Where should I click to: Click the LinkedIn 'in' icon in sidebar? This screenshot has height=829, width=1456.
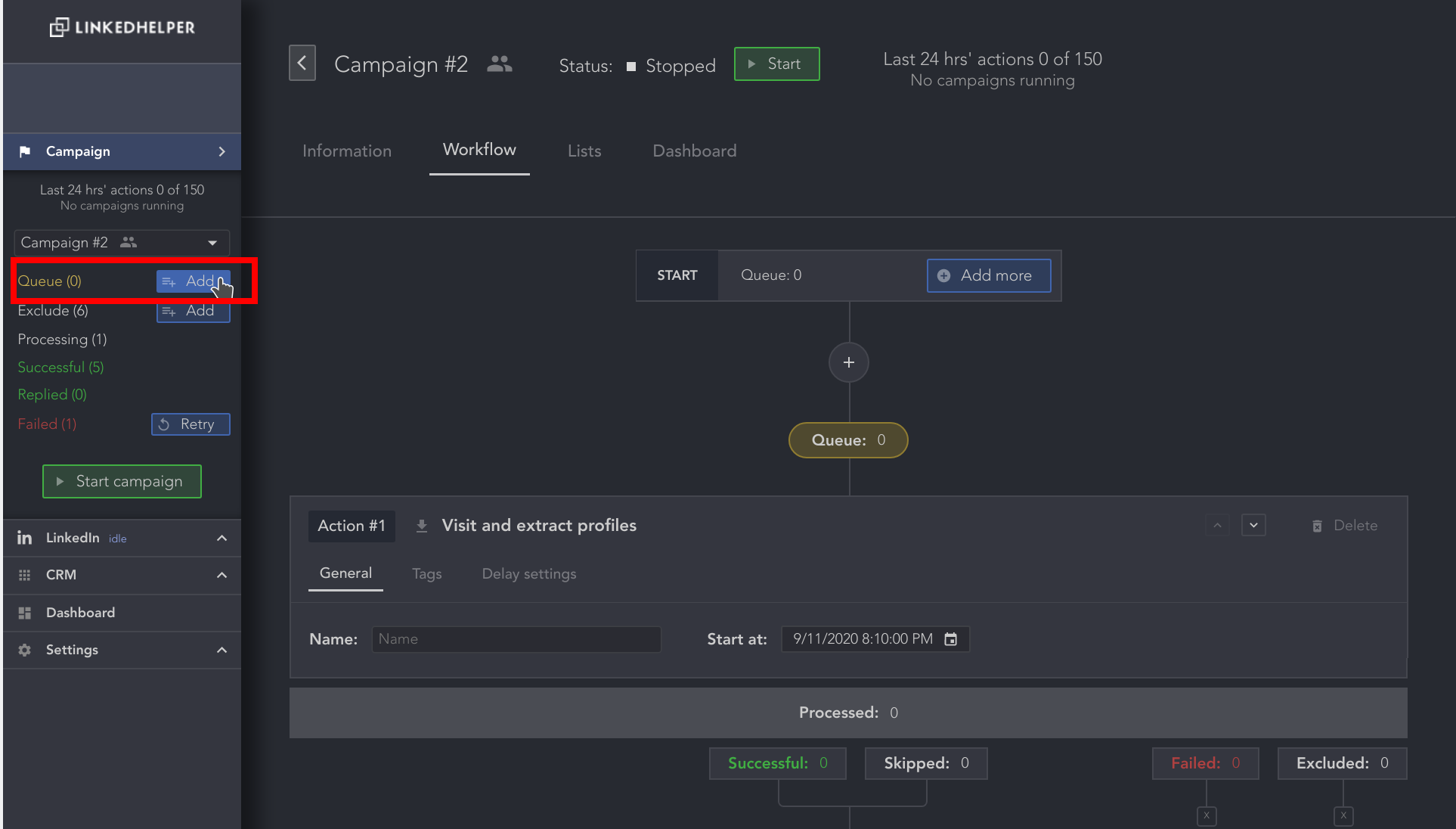(25, 538)
